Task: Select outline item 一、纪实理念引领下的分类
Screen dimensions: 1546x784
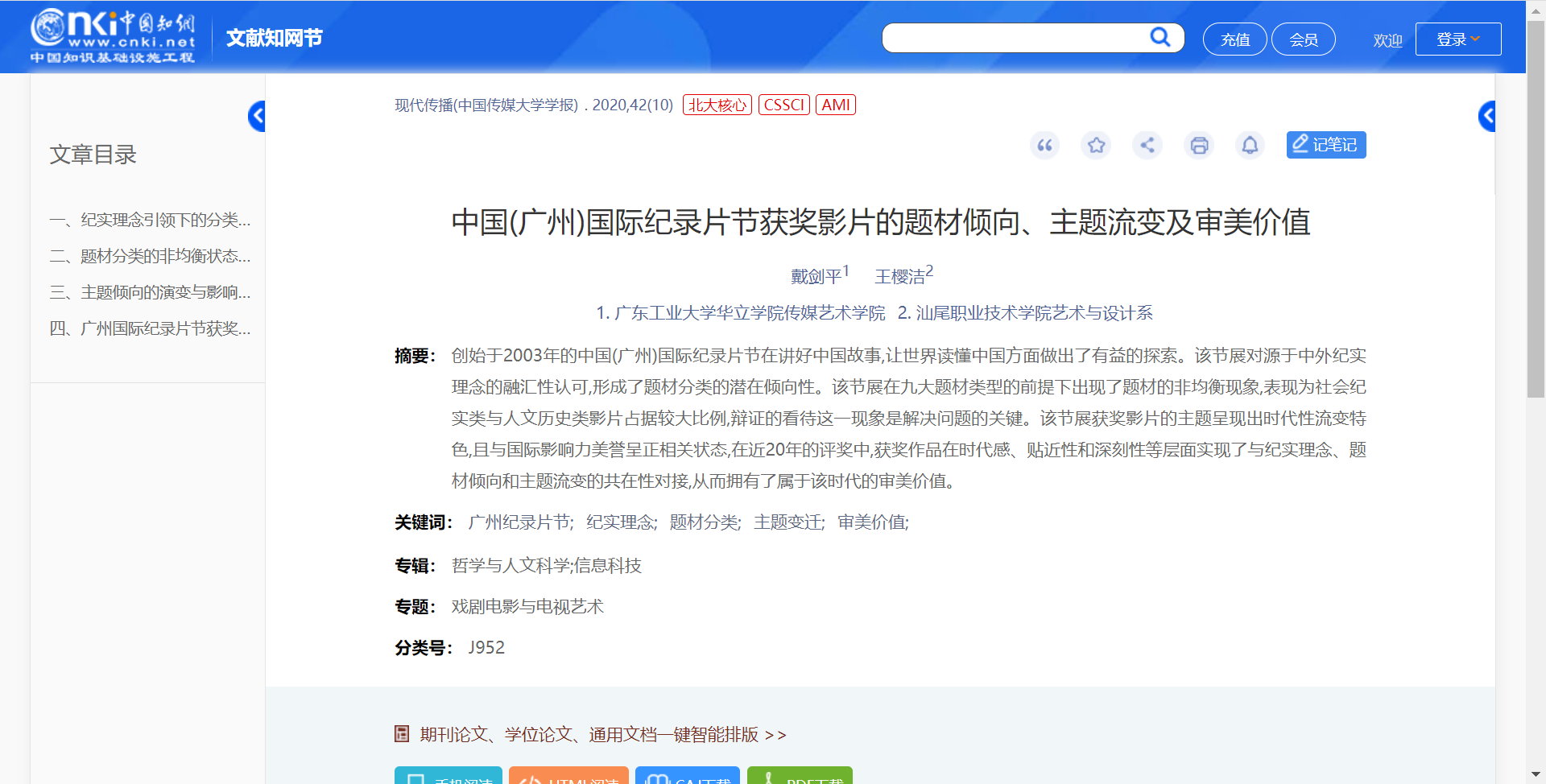Action: (150, 220)
